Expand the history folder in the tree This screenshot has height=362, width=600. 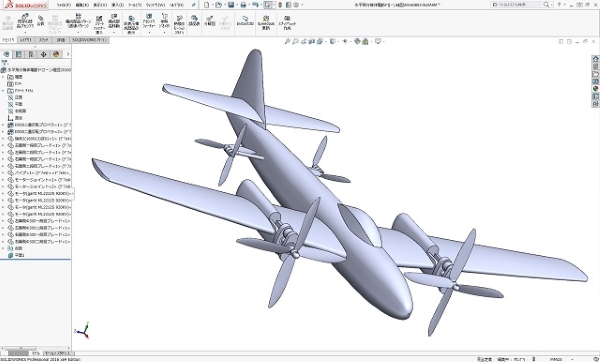point(3,77)
